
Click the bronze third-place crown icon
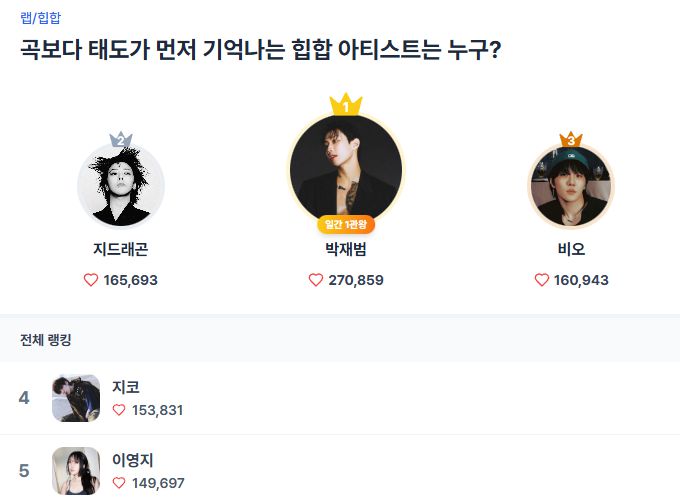pos(571,139)
